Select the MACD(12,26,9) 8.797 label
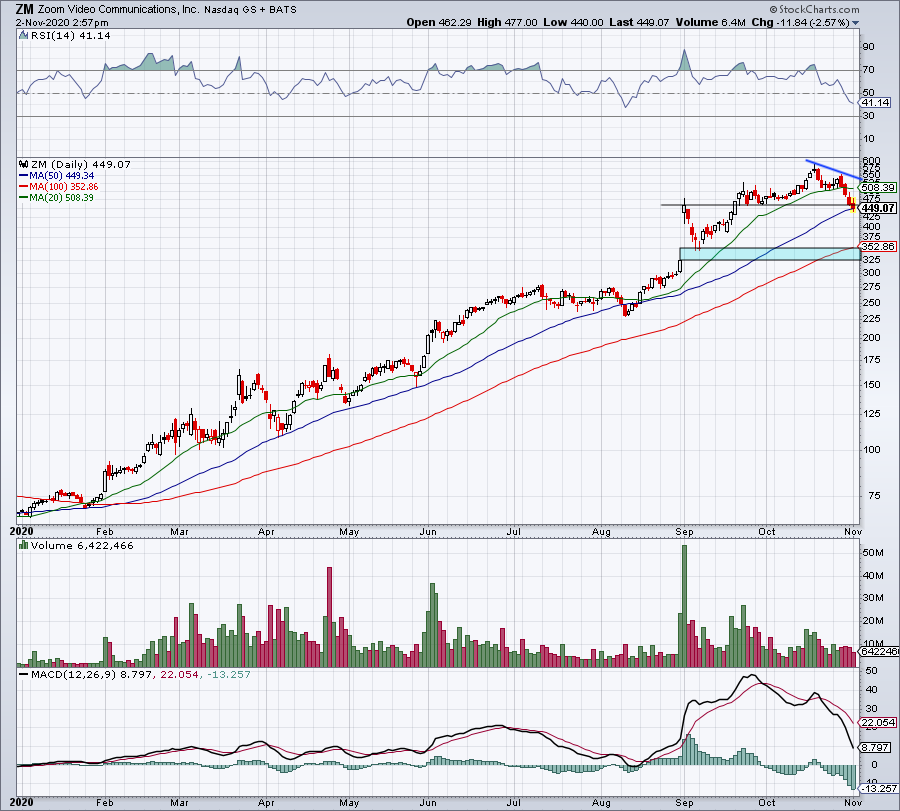Viewport: 900px width, 811px height. tap(91, 674)
